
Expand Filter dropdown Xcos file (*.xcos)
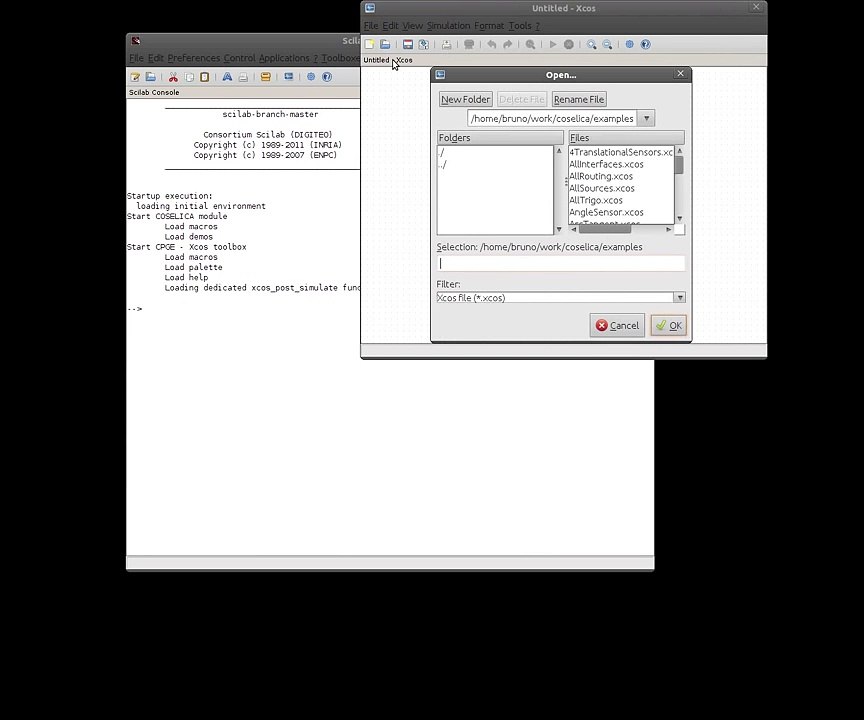tap(679, 297)
